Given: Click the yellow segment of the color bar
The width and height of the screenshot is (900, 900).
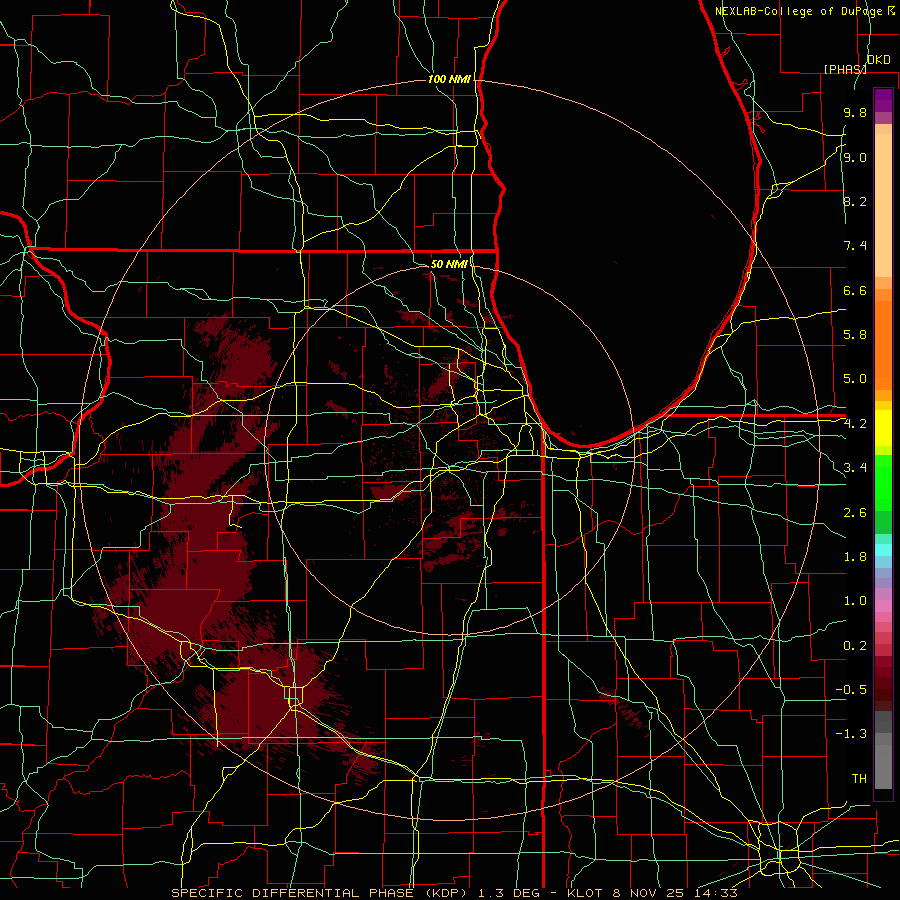Looking at the screenshot, I should 883,428.
